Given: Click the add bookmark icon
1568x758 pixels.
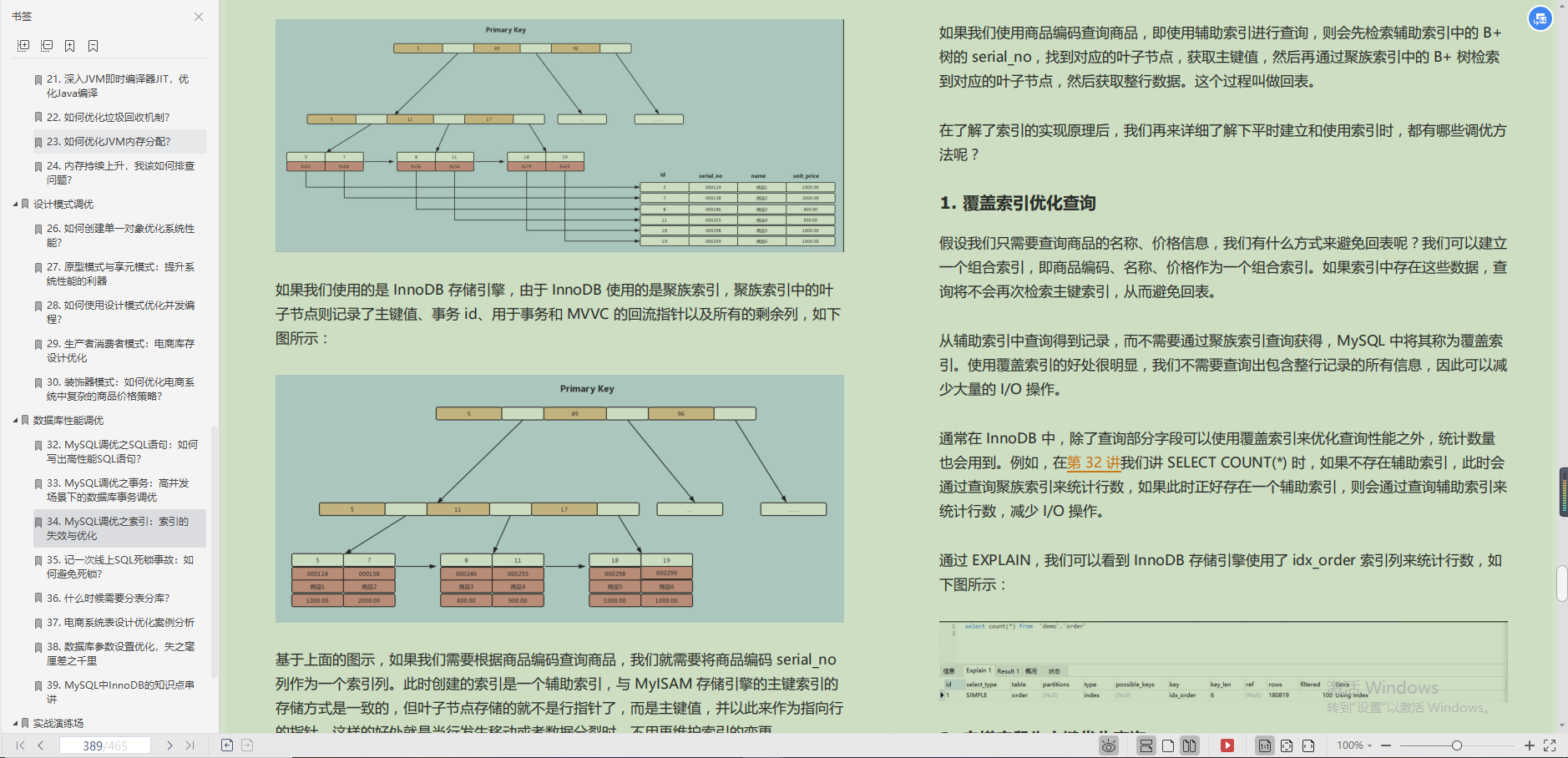Looking at the screenshot, I should tap(70, 46).
